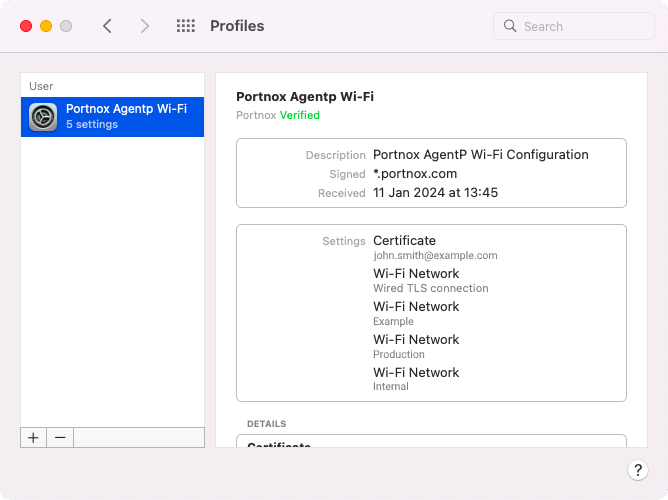Click the Received field label

click(342, 193)
